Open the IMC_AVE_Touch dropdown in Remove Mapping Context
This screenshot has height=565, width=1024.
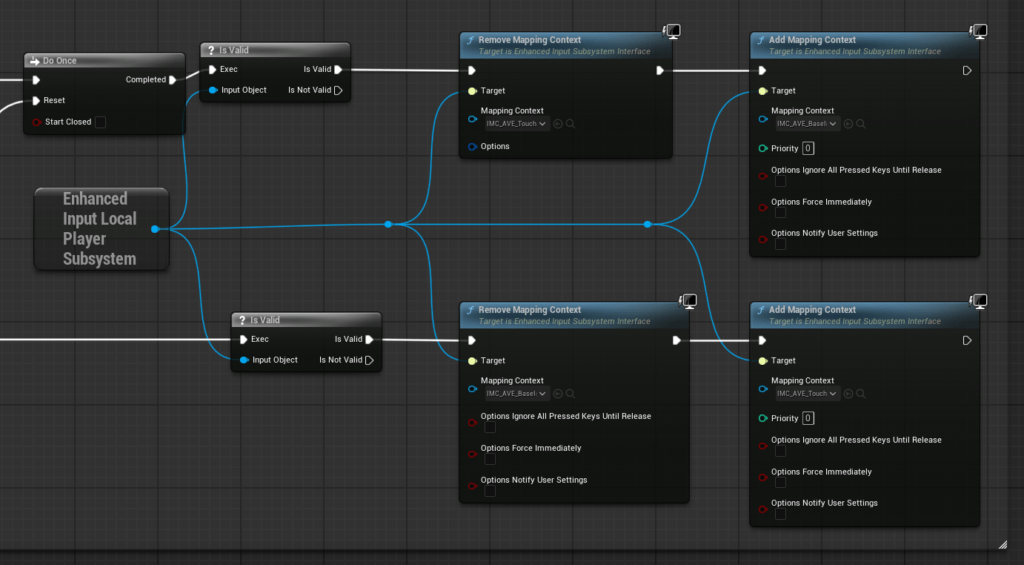[x=516, y=124]
